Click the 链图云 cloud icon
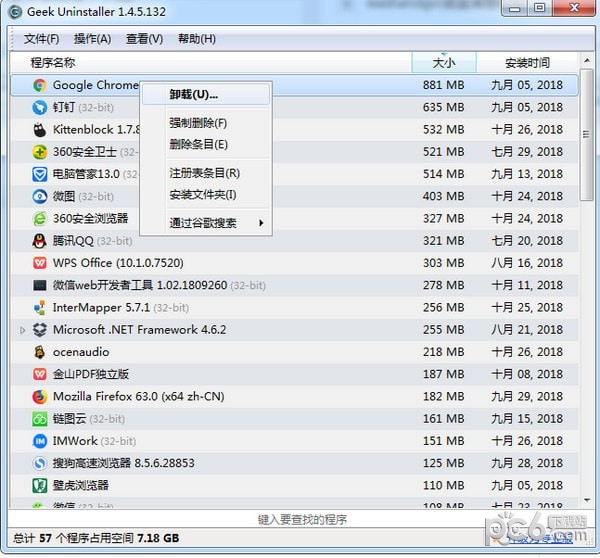The width and height of the screenshot is (600, 558). click(39, 419)
